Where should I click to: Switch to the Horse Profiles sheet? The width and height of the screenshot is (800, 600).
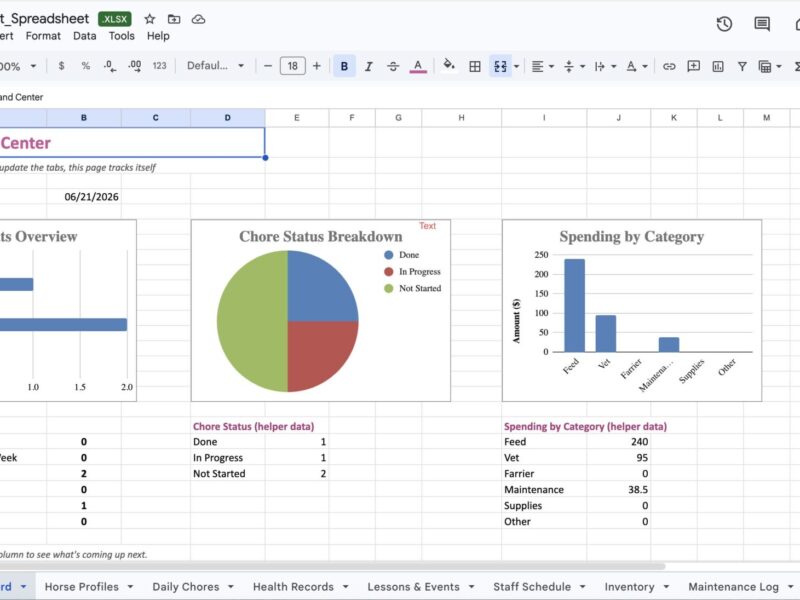coord(82,587)
